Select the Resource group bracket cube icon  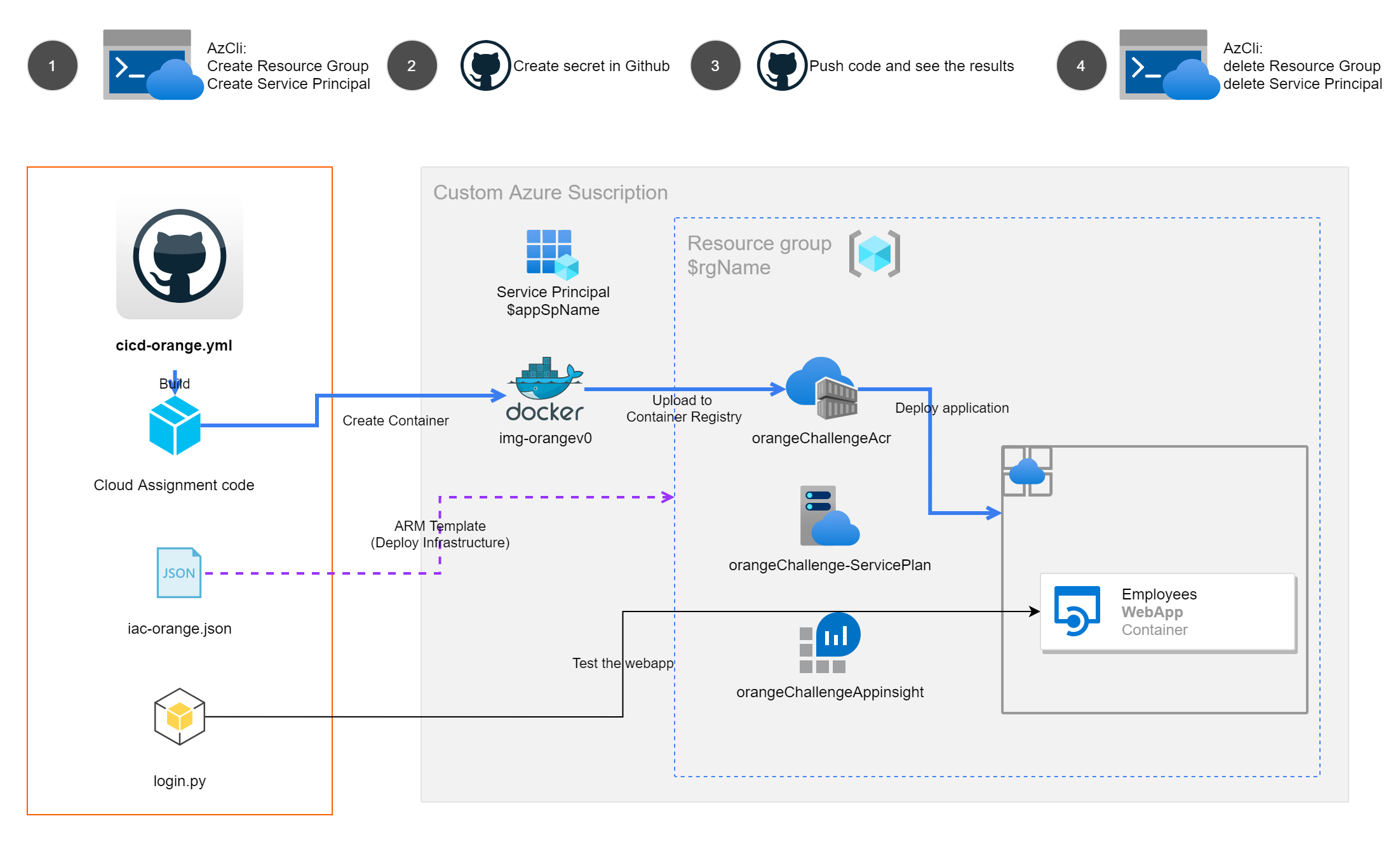point(875,254)
